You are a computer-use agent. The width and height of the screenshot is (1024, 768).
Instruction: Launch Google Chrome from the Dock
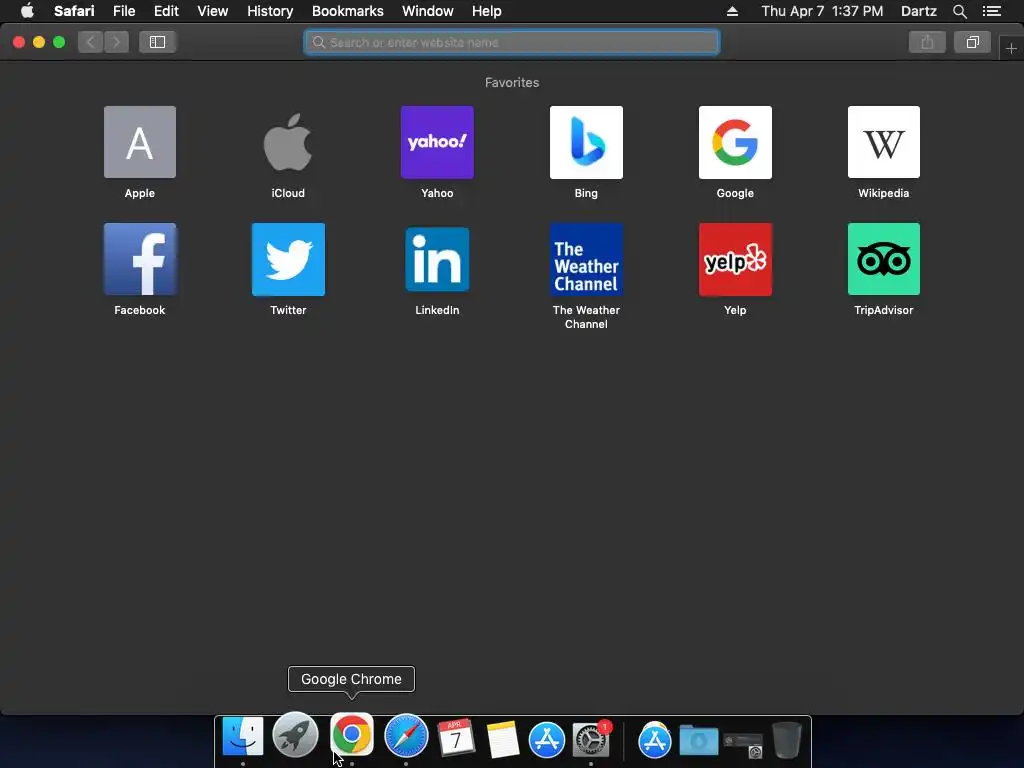[x=351, y=735]
